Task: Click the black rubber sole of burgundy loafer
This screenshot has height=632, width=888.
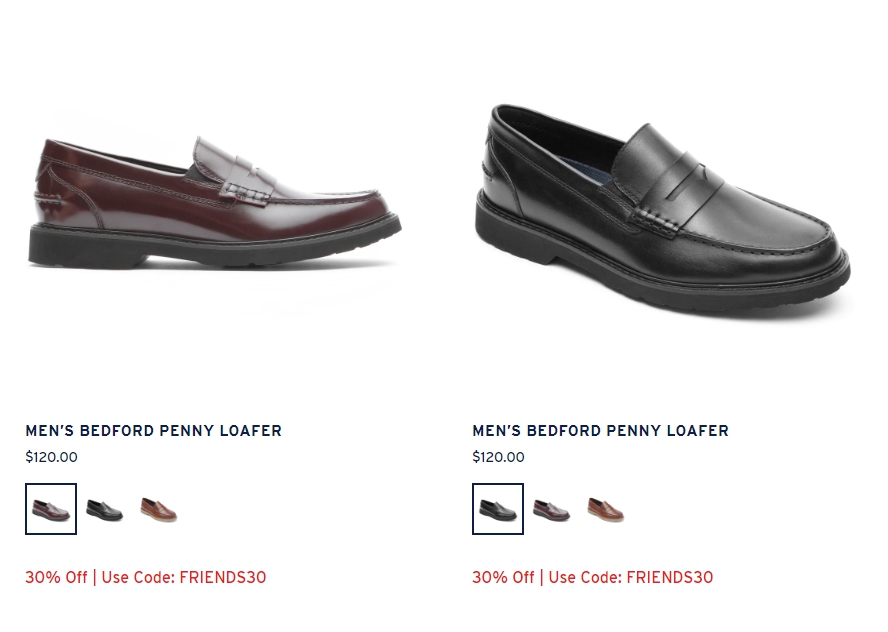Action: click(x=215, y=245)
